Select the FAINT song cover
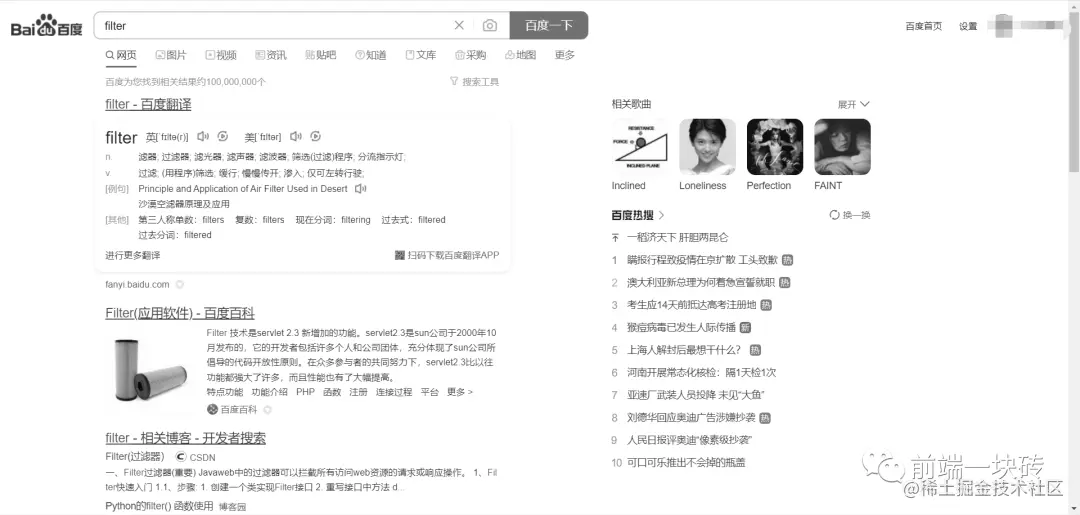This screenshot has height=515, width=1080. point(842,147)
